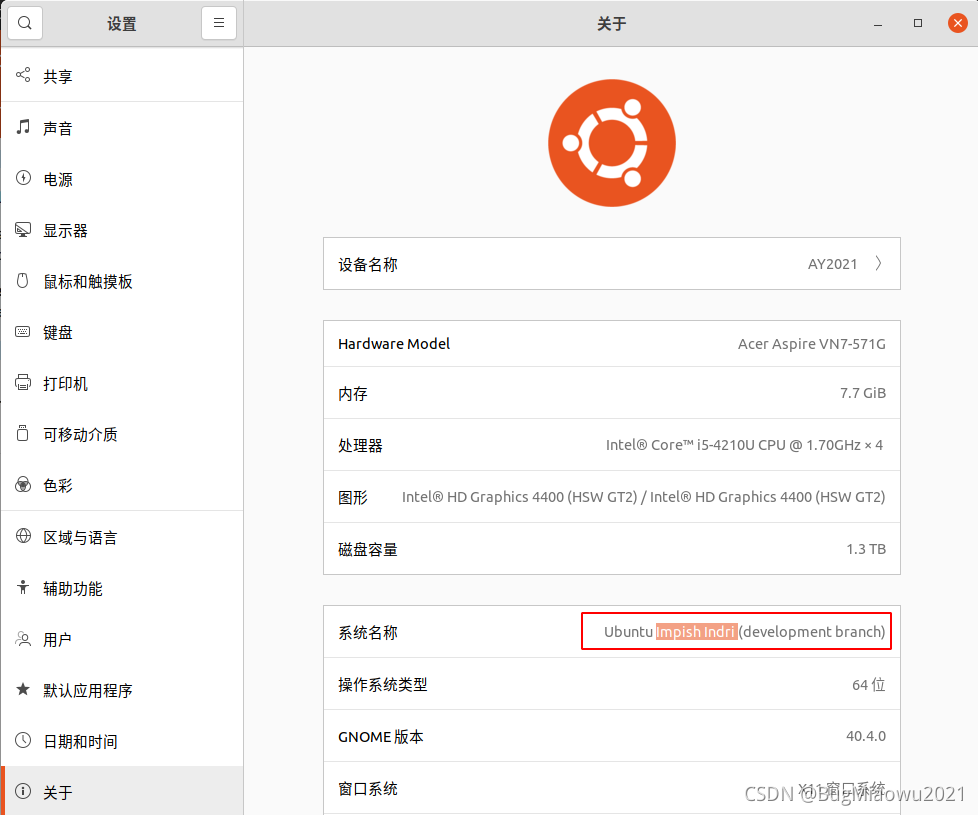Select 打印机 in sidebar
The height and width of the screenshot is (815, 978).
pyautogui.click(x=122, y=383)
